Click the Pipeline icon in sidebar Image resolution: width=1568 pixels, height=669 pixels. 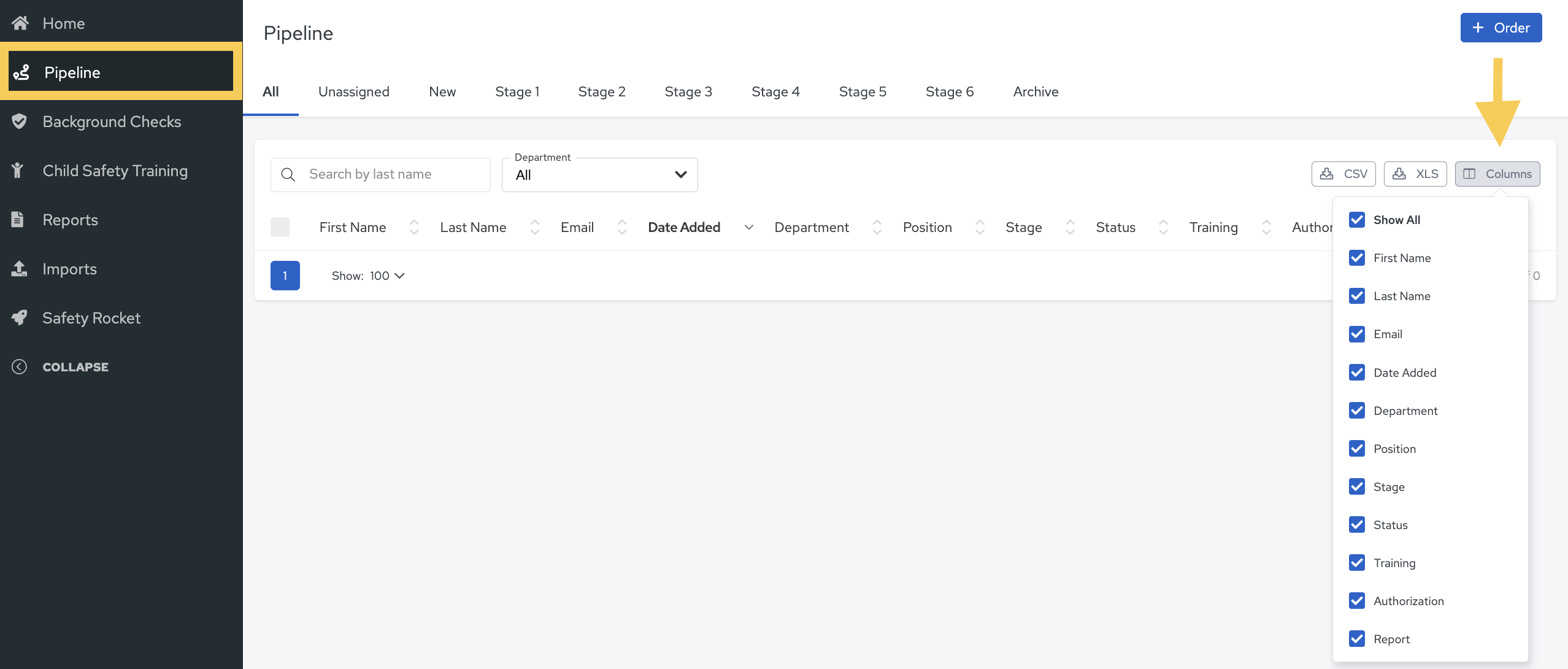pos(21,72)
